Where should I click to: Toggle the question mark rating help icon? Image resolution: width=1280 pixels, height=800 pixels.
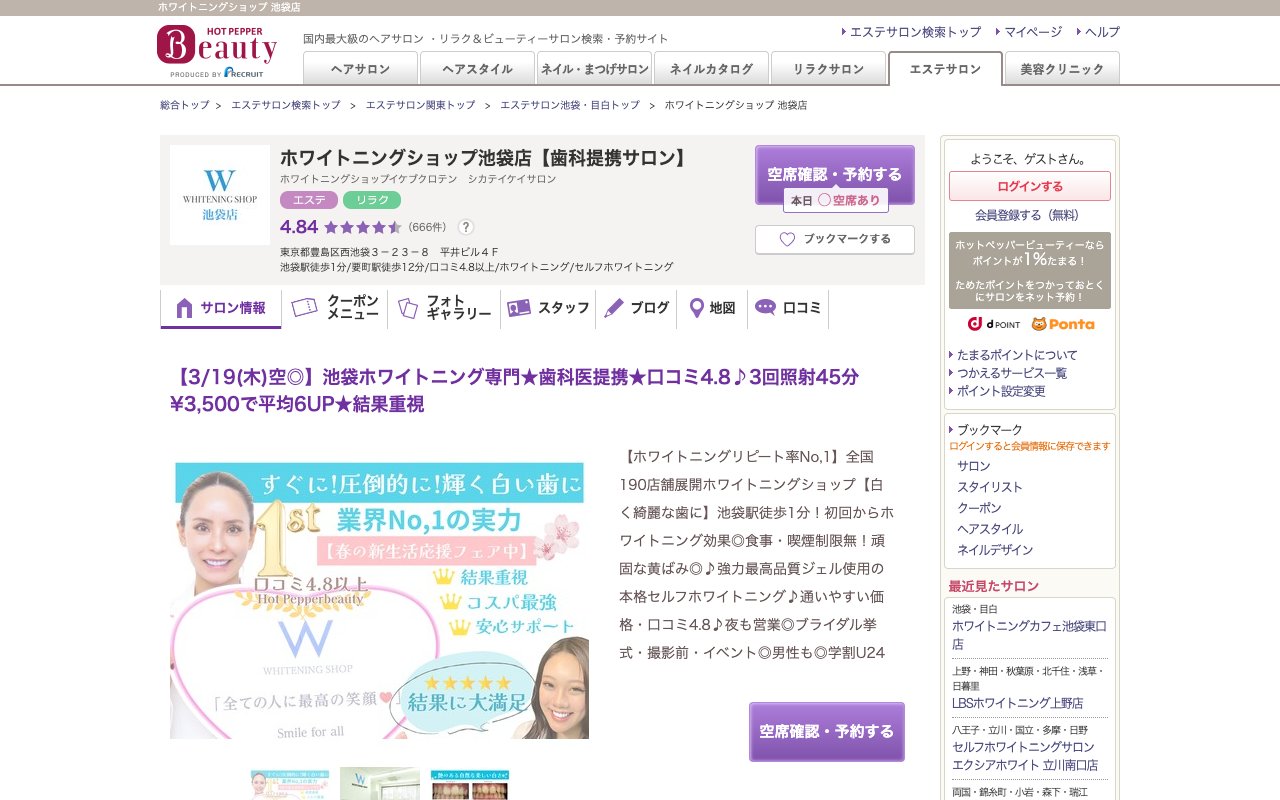[466, 226]
